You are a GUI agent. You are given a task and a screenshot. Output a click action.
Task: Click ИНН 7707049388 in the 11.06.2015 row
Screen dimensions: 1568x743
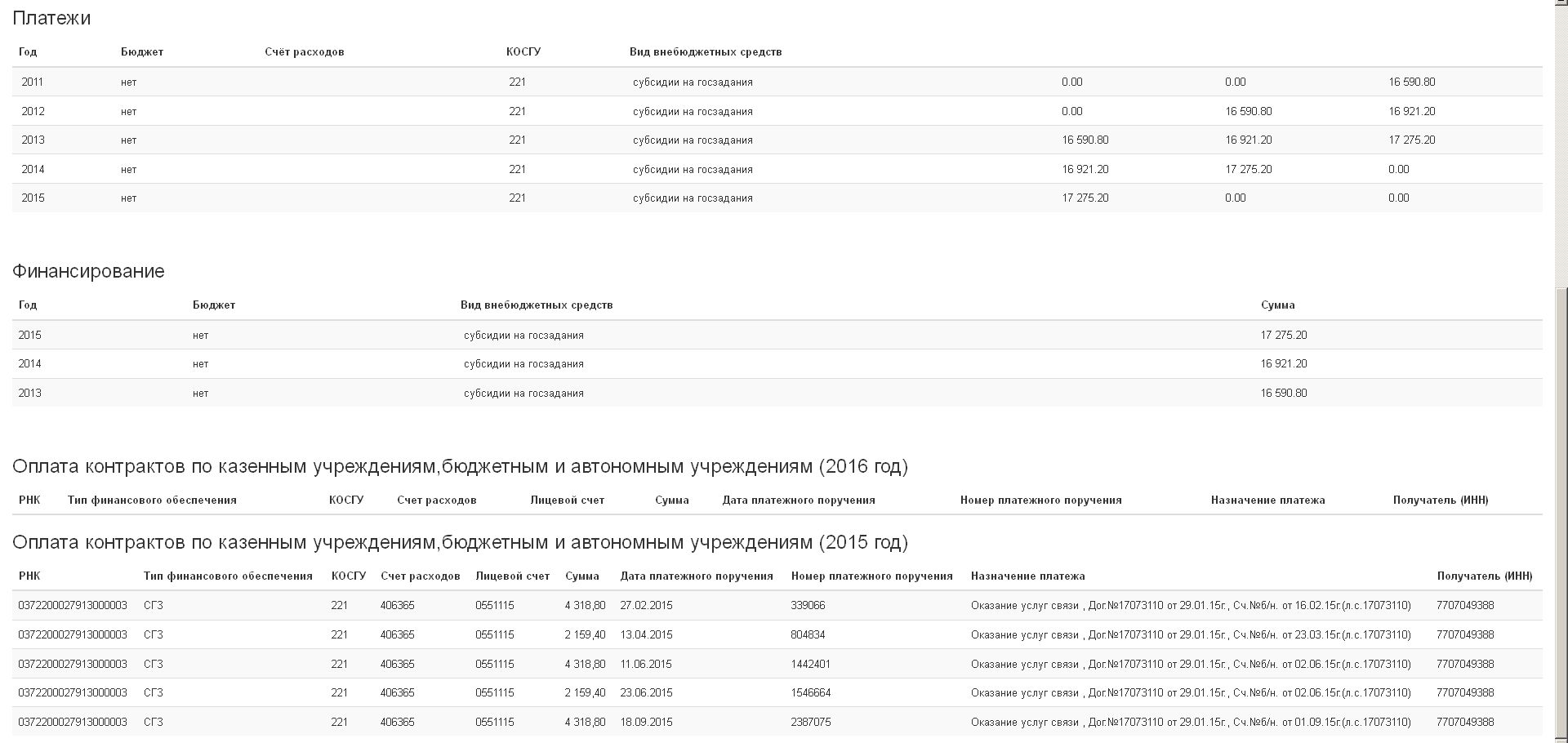pyautogui.click(x=1465, y=664)
